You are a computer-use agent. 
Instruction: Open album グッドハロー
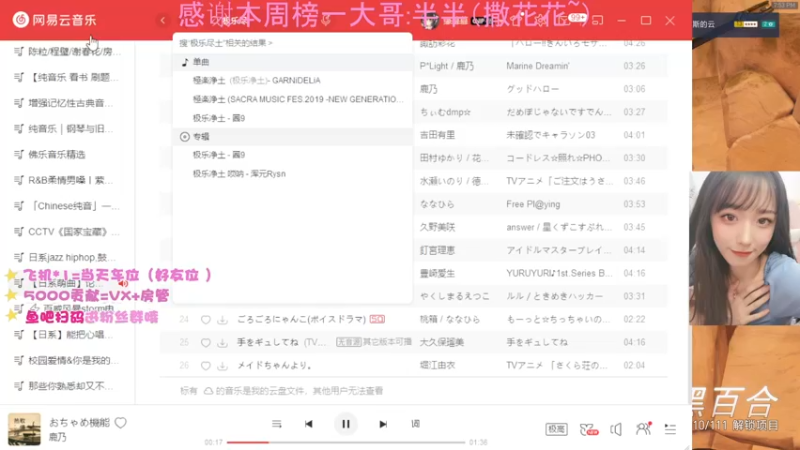533,89
